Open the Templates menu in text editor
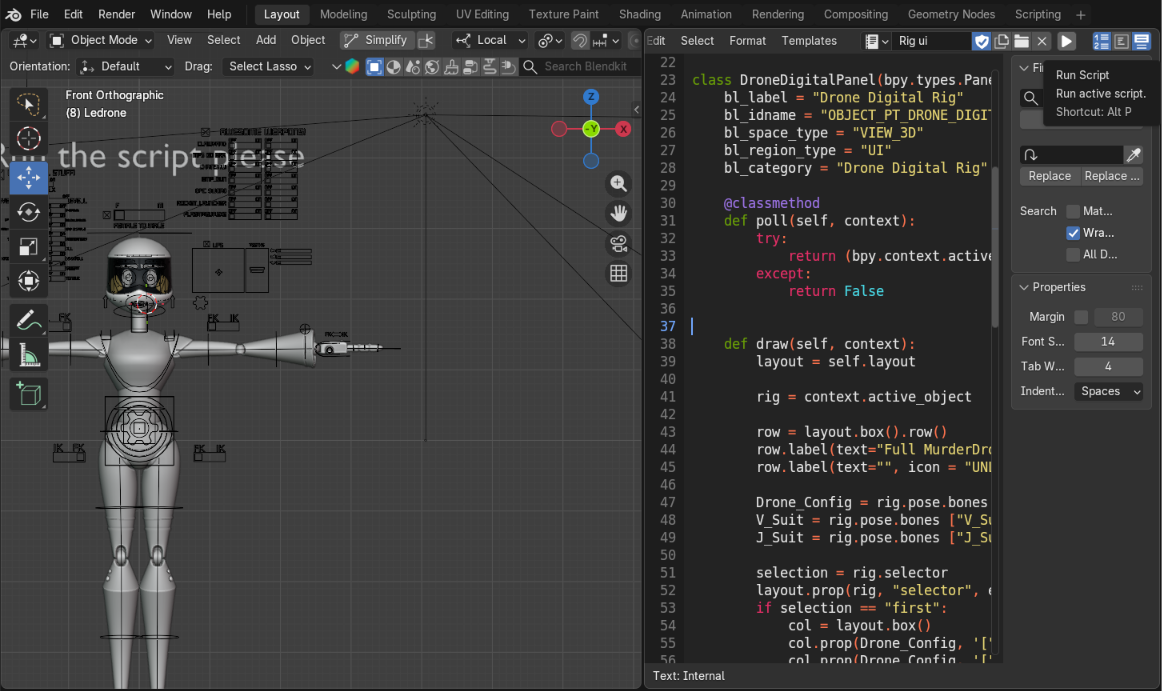1162x691 pixels. click(809, 41)
